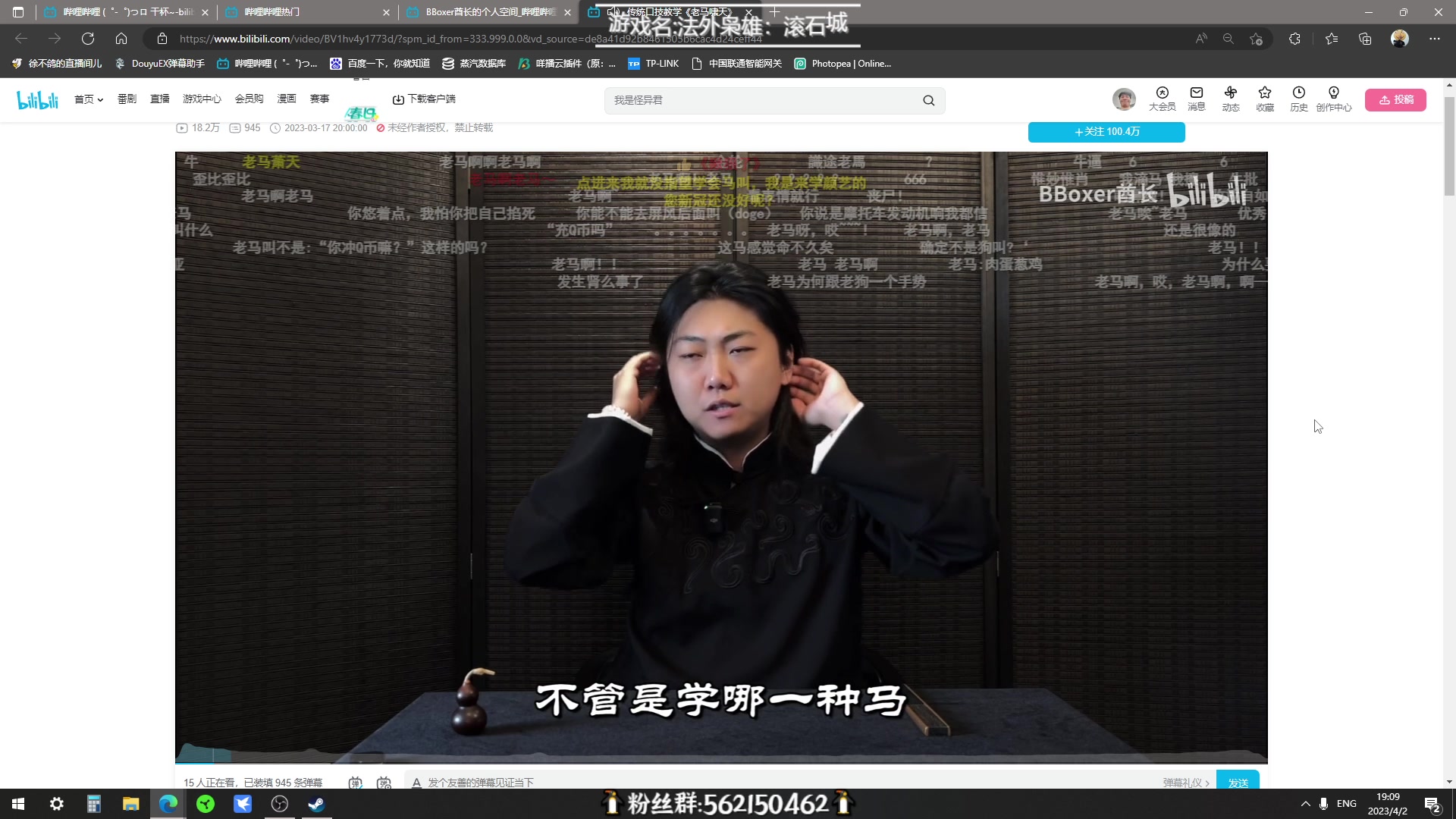Open danmaku font style 'A' icon

pos(416,783)
